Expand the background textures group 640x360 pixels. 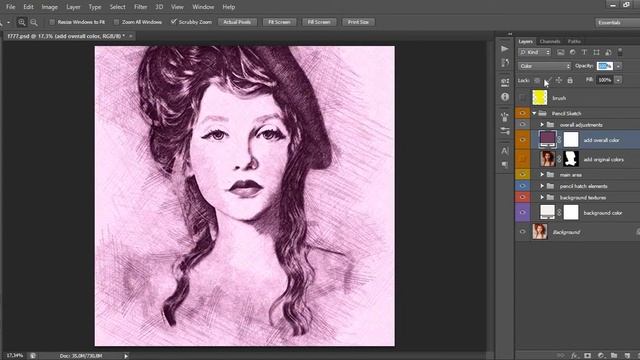pyautogui.click(x=542, y=198)
